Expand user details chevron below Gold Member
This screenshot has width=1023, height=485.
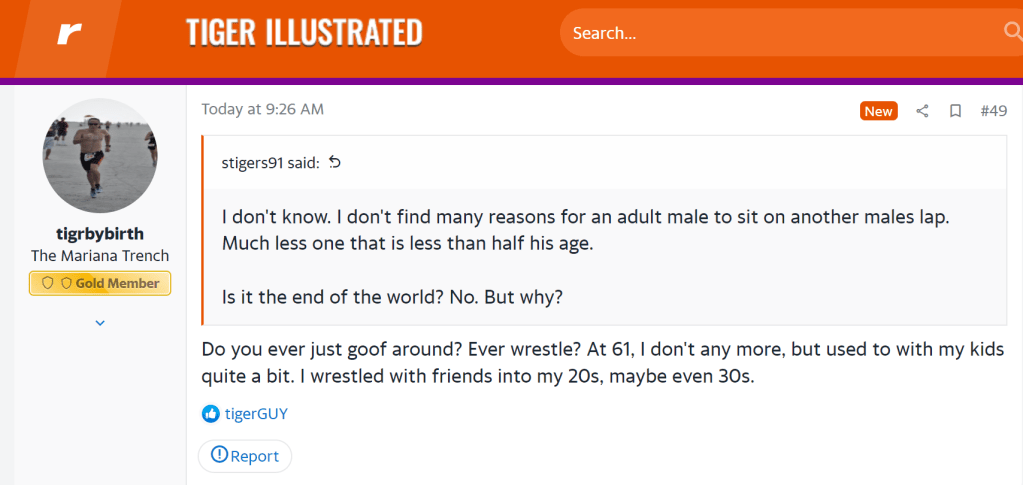coord(100,323)
